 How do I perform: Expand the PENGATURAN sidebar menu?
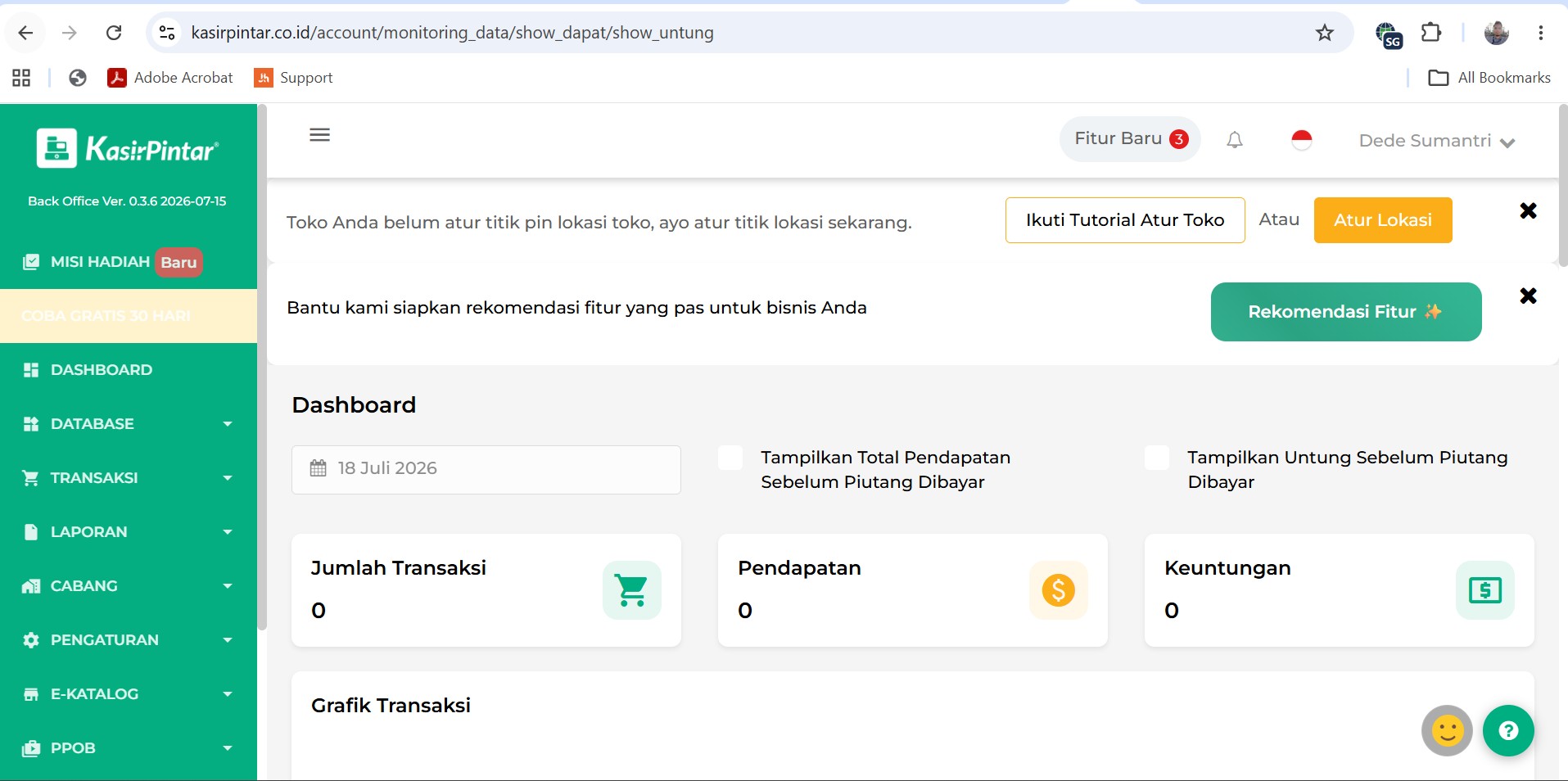(x=129, y=640)
